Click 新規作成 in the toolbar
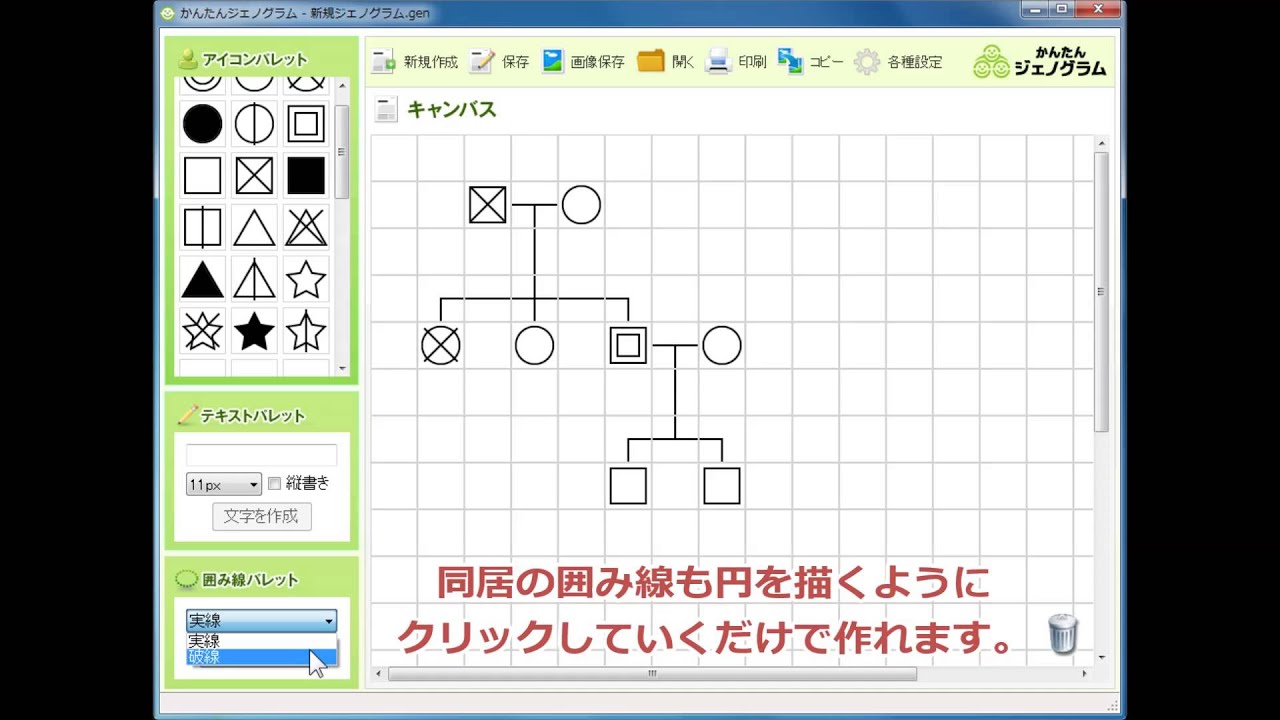 (x=415, y=62)
